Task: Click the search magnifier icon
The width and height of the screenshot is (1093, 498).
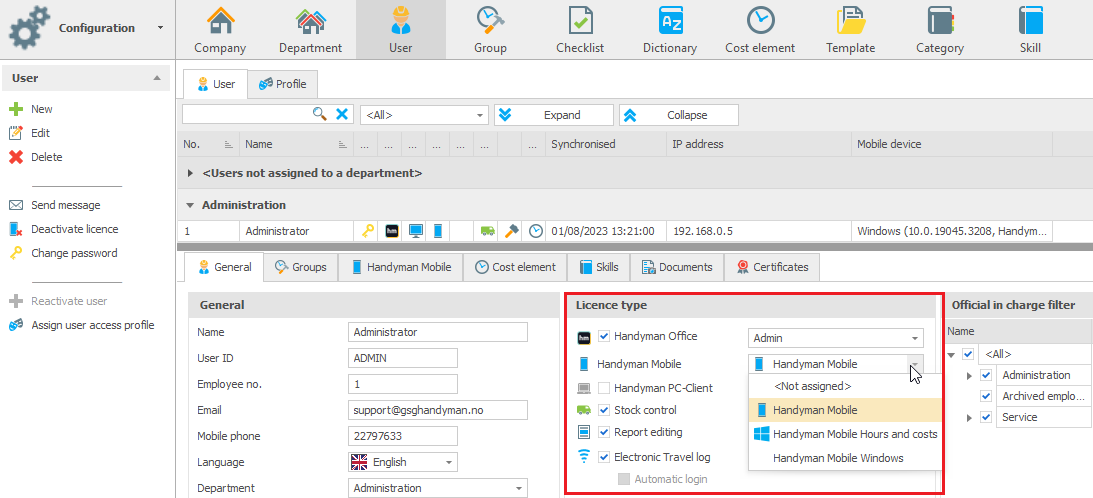Action: click(x=319, y=114)
